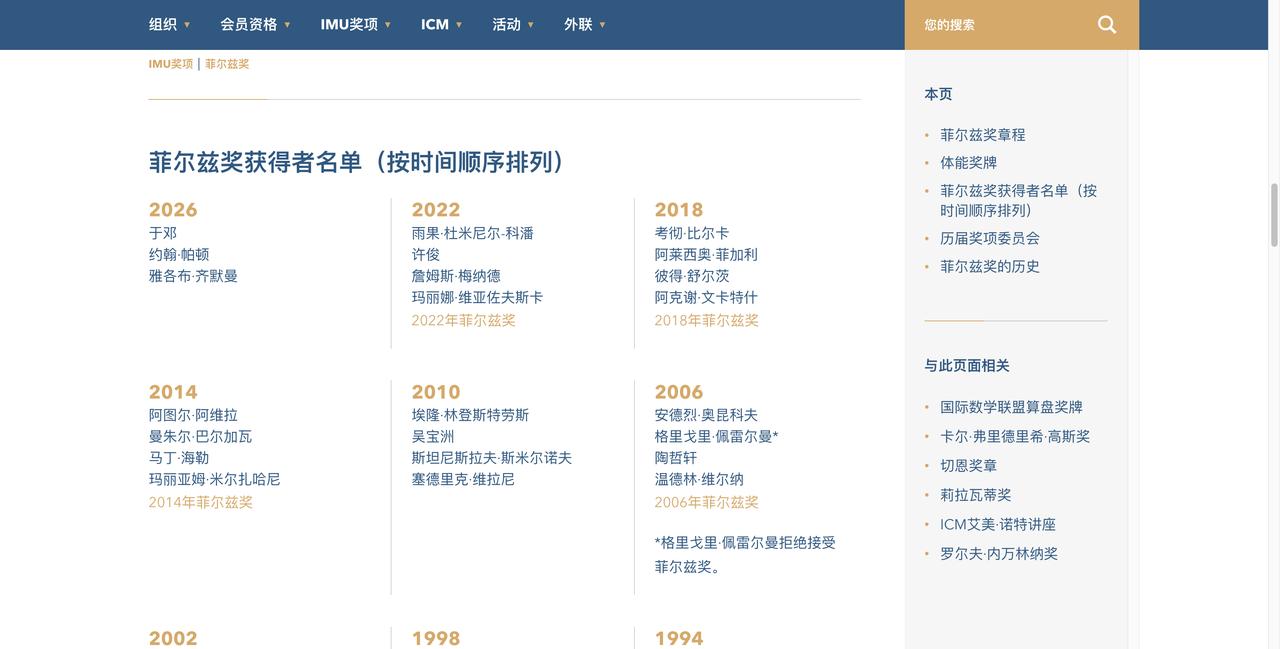Open the ICM menu
The width and height of the screenshot is (1280, 649).
(x=435, y=25)
